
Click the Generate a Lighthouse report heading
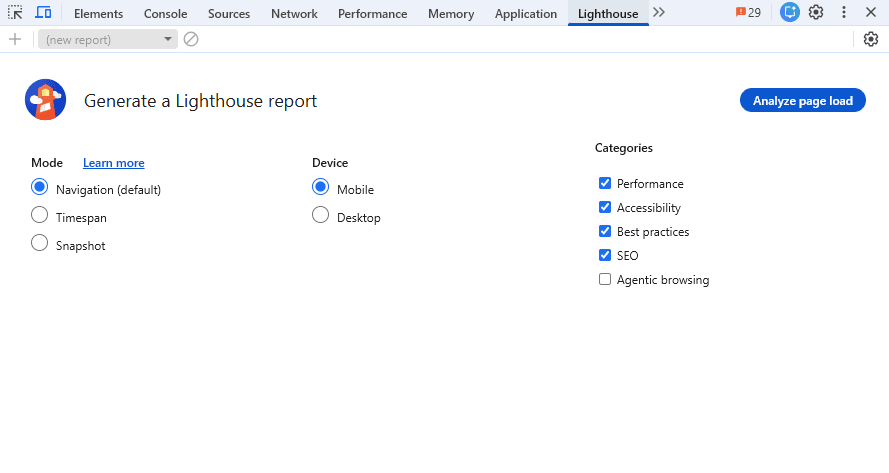[x=200, y=101]
